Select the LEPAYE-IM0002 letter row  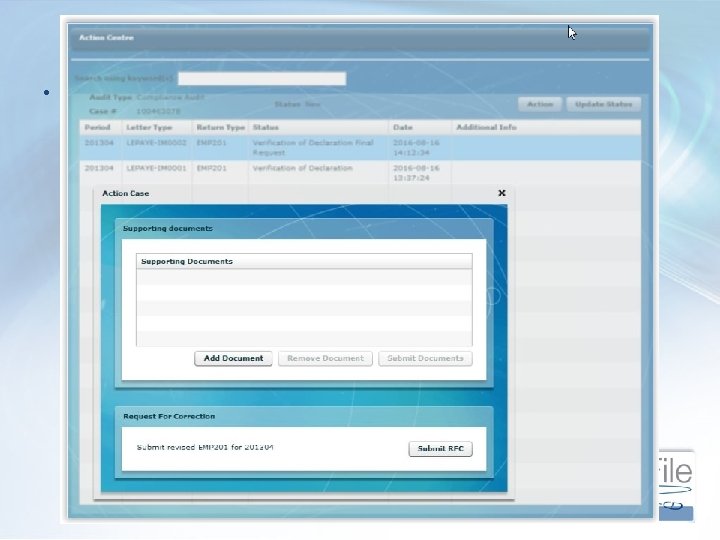(x=360, y=148)
